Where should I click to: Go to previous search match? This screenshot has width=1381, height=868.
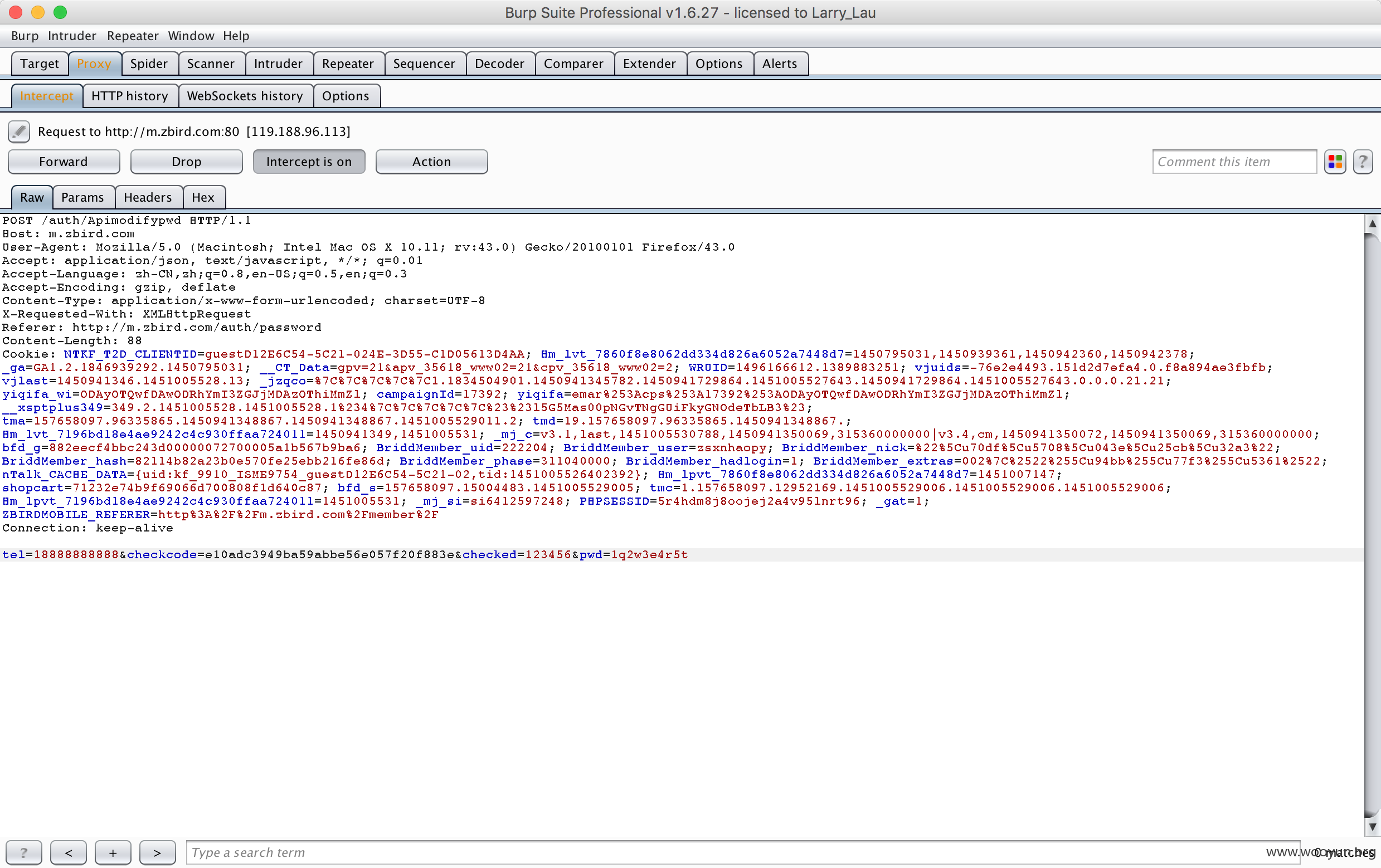(x=68, y=852)
